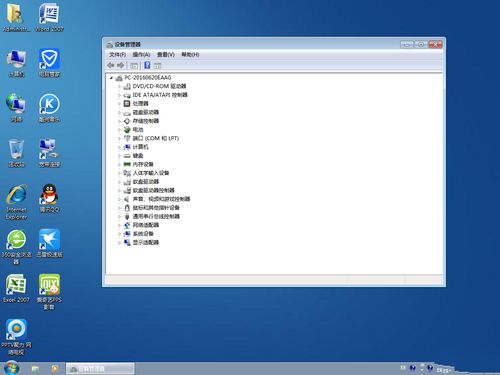
Task: Select the 键盘 tree item
Action: click(x=138, y=156)
